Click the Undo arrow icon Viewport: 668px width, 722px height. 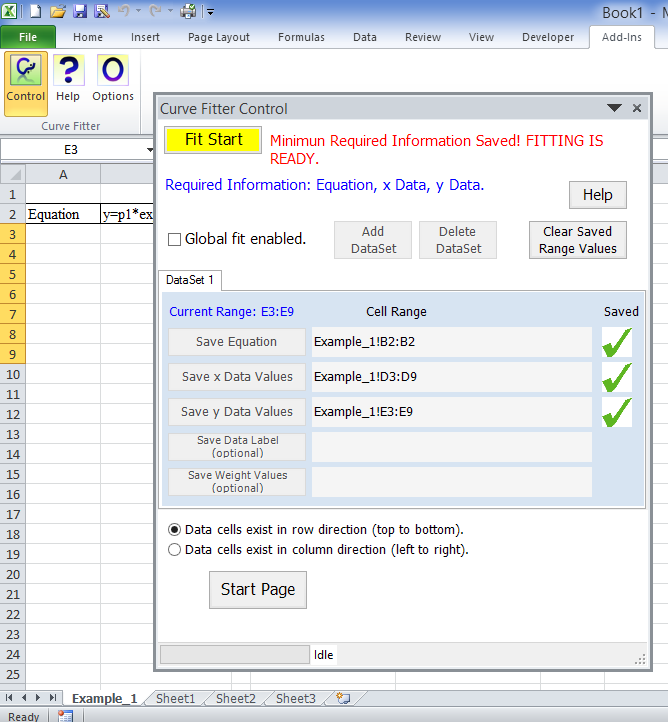(124, 11)
